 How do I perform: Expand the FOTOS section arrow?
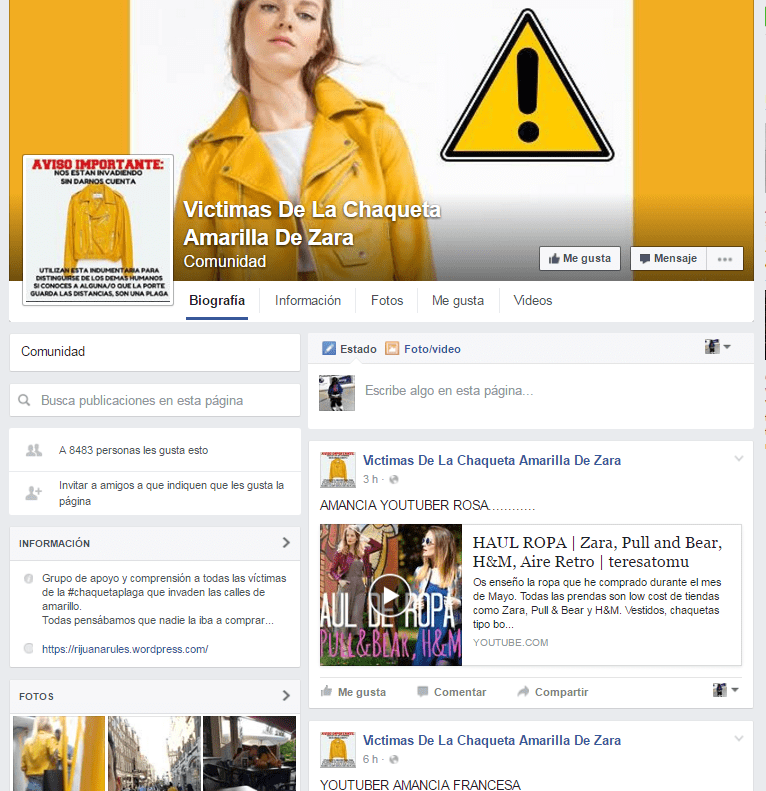point(286,695)
